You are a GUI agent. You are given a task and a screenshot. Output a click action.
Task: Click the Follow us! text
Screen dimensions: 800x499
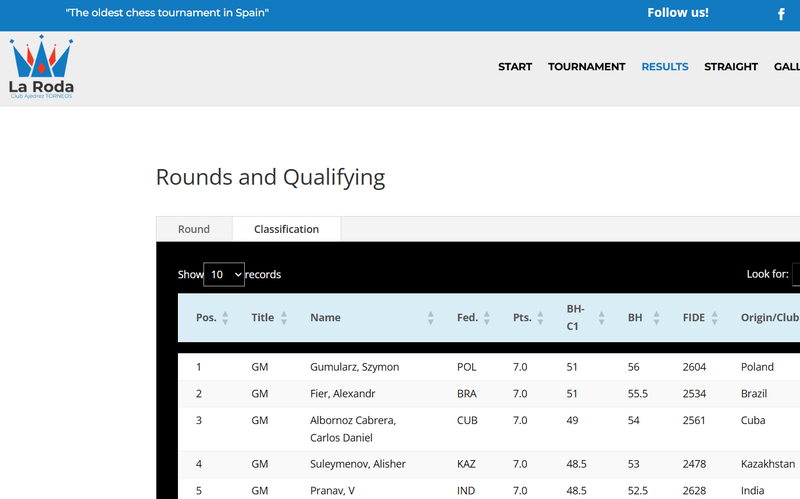click(x=678, y=13)
